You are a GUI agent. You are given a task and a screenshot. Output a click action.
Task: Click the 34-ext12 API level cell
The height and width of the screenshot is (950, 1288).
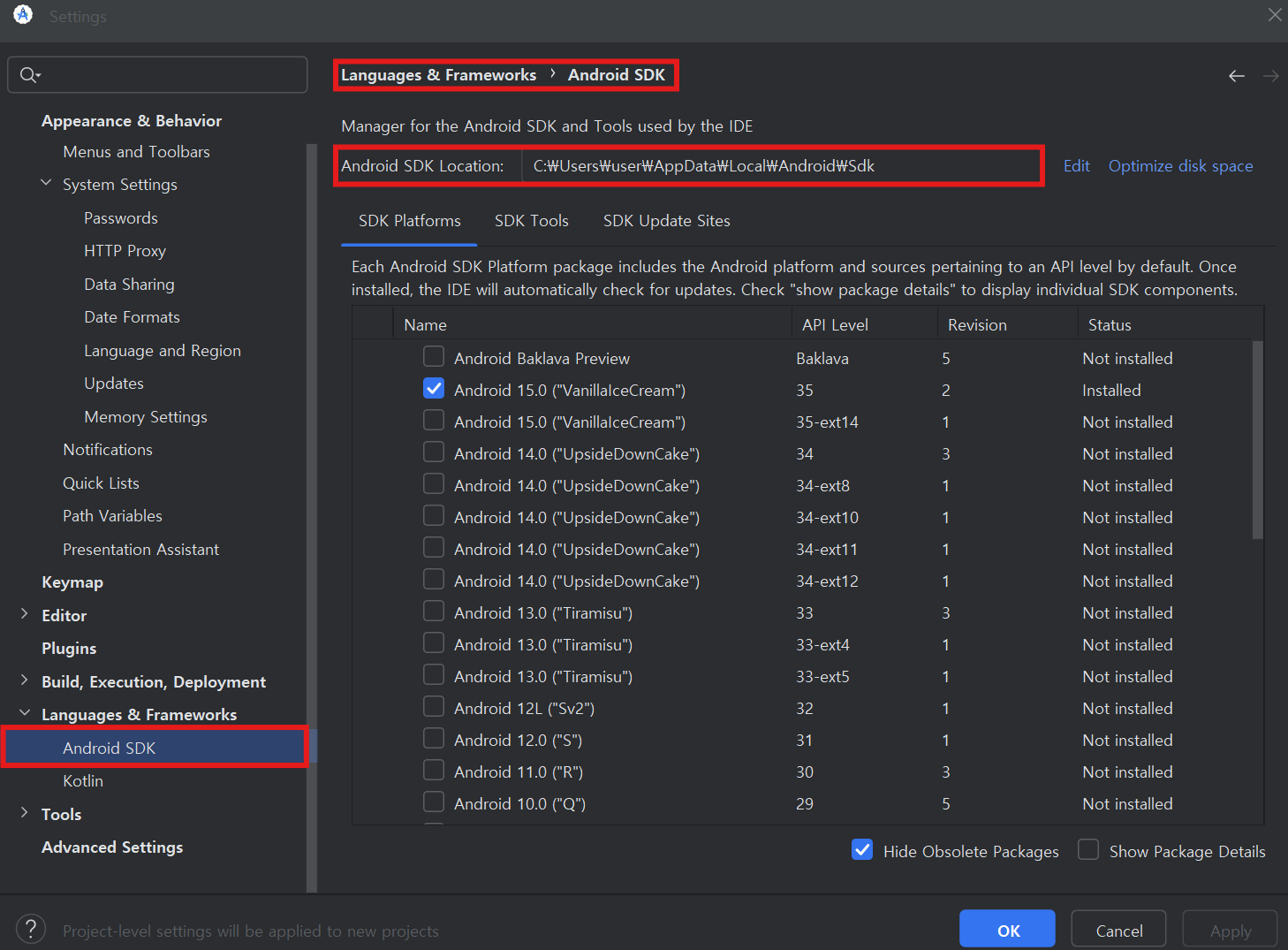[827, 581]
